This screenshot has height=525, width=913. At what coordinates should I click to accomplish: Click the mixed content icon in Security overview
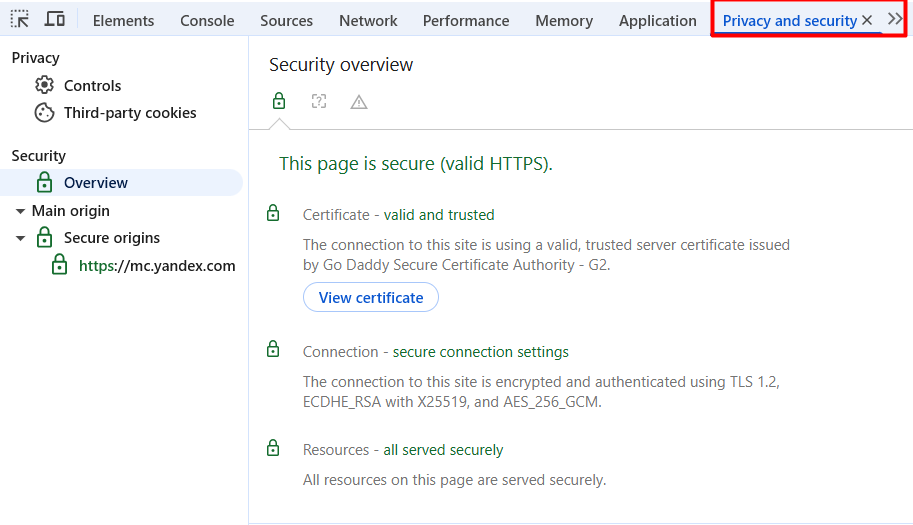[319, 101]
